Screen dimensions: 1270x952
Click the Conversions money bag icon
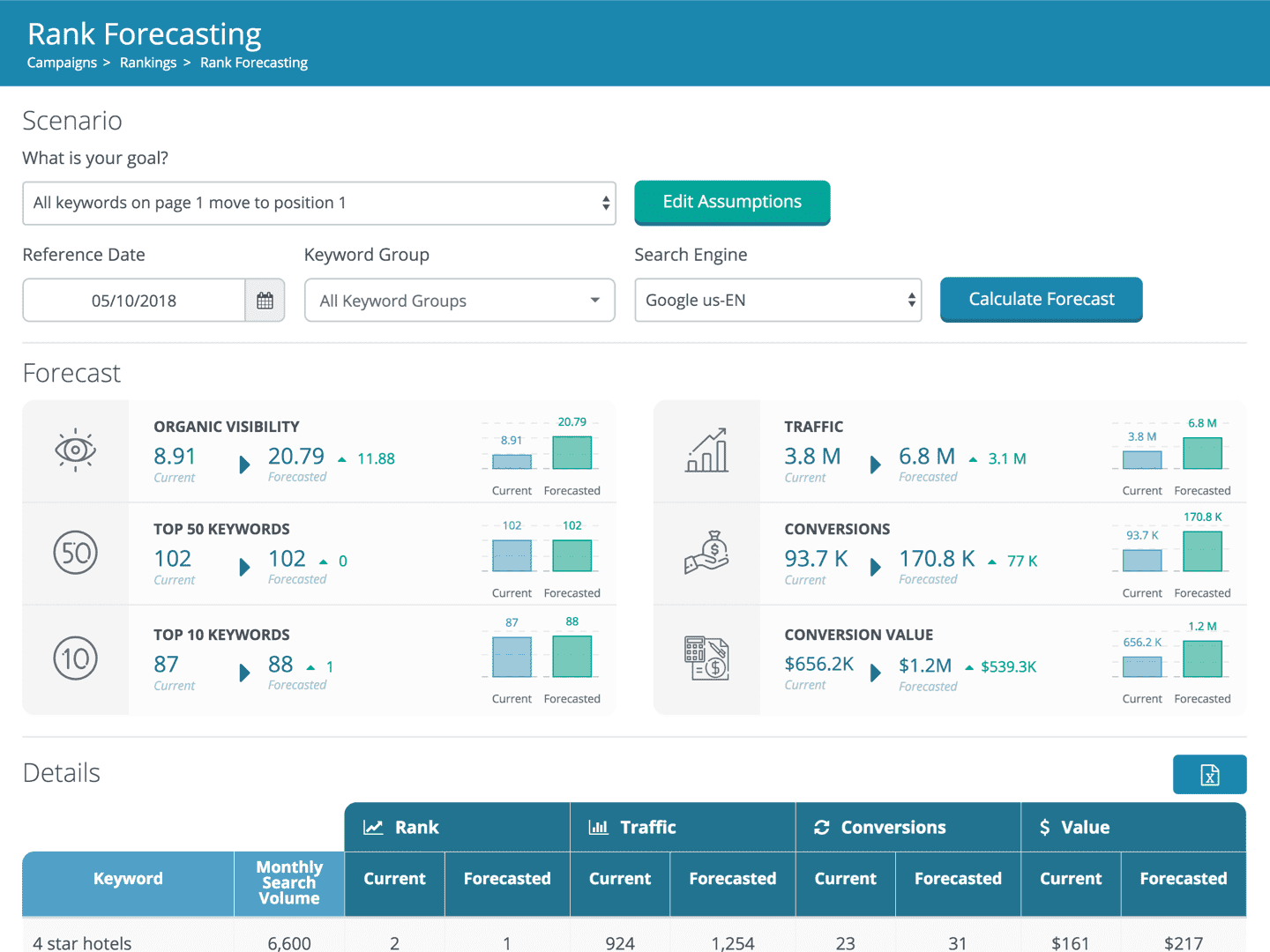pos(706,554)
